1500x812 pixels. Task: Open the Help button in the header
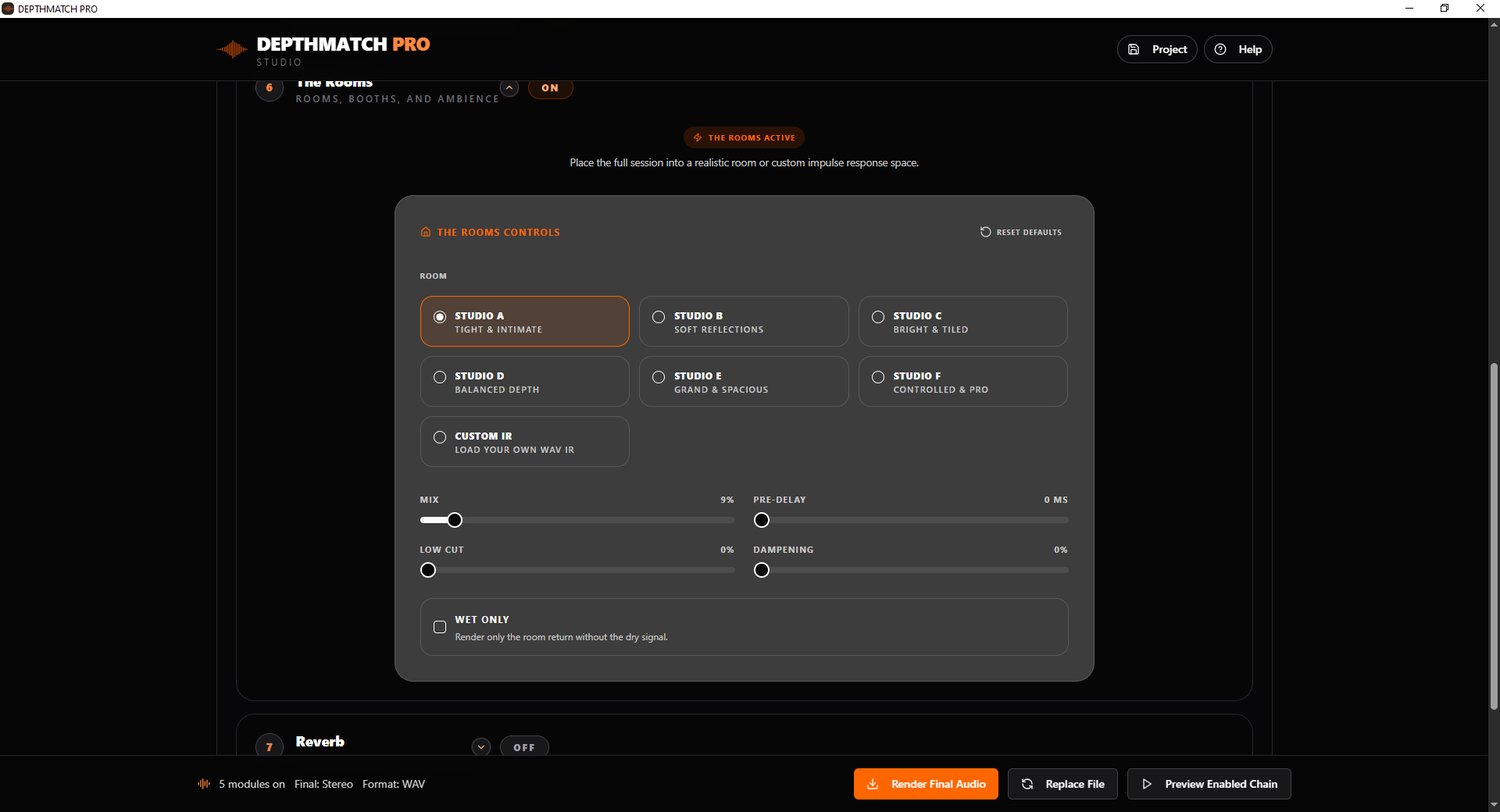click(1238, 49)
